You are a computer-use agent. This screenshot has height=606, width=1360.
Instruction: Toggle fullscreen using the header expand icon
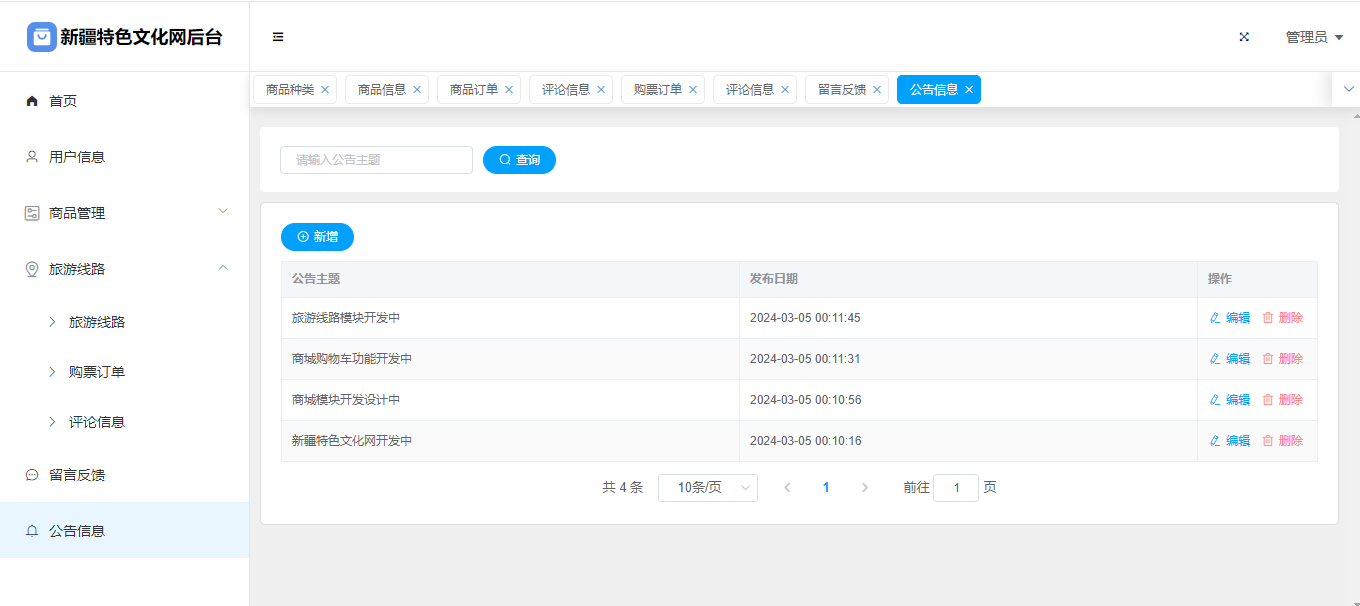tap(1244, 37)
